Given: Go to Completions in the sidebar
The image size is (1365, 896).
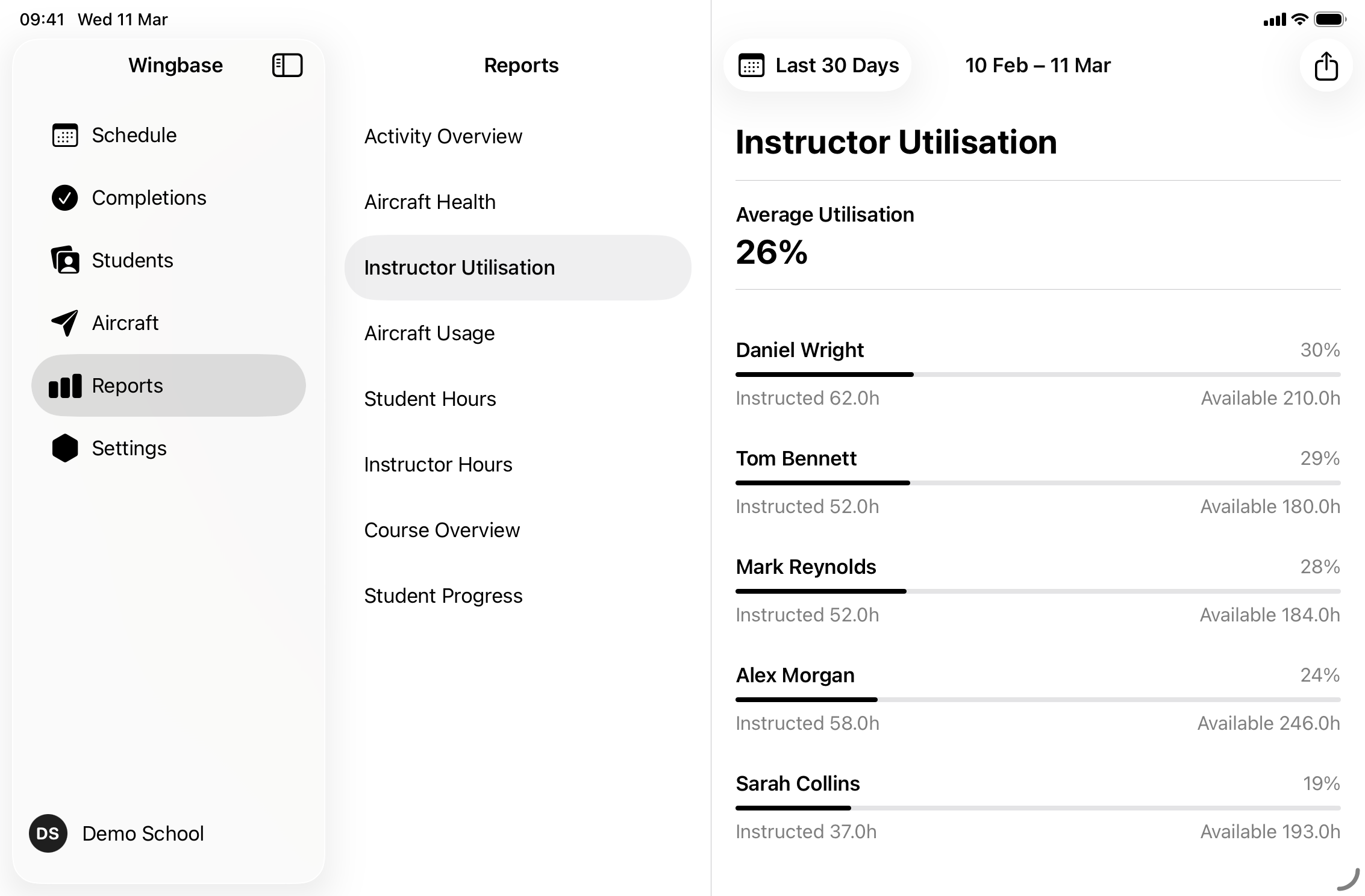Looking at the screenshot, I should pyautogui.click(x=169, y=198).
